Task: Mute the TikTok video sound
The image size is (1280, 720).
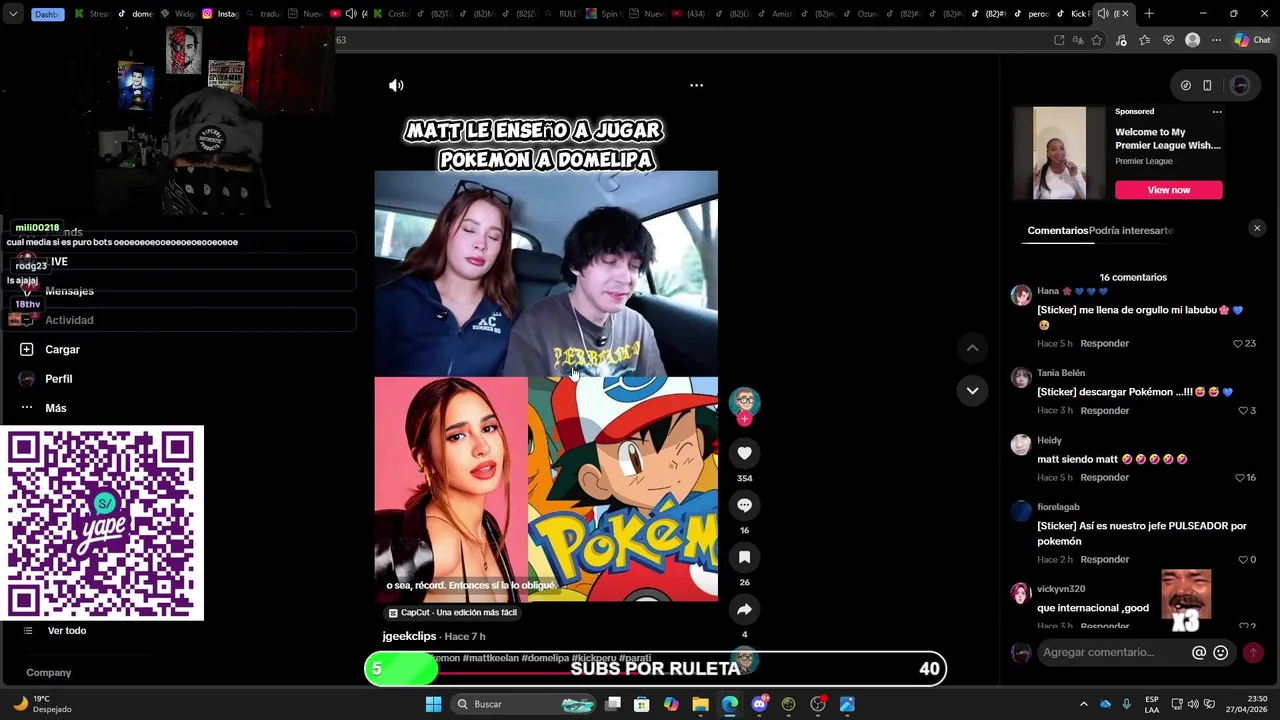Action: [x=396, y=86]
